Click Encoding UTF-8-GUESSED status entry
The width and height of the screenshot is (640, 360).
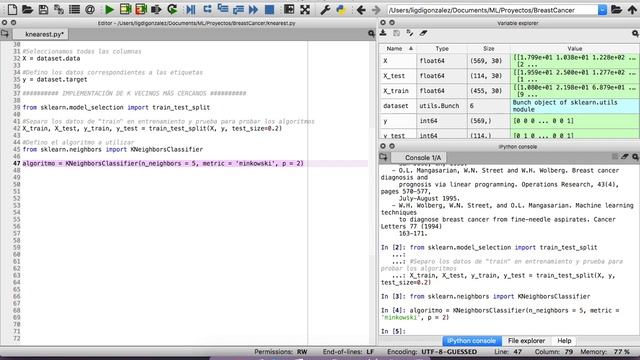(431, 351)
